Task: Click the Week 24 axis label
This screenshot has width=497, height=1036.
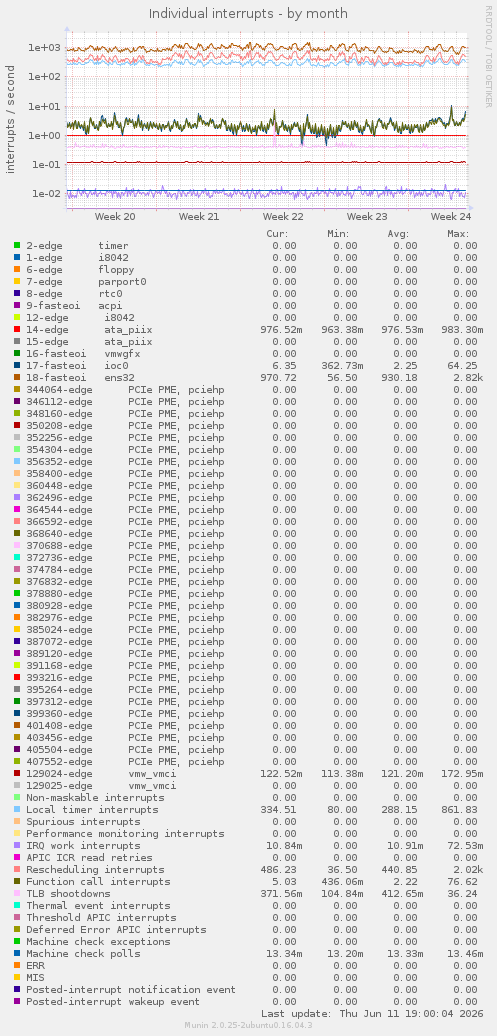Action: [451, 217]
